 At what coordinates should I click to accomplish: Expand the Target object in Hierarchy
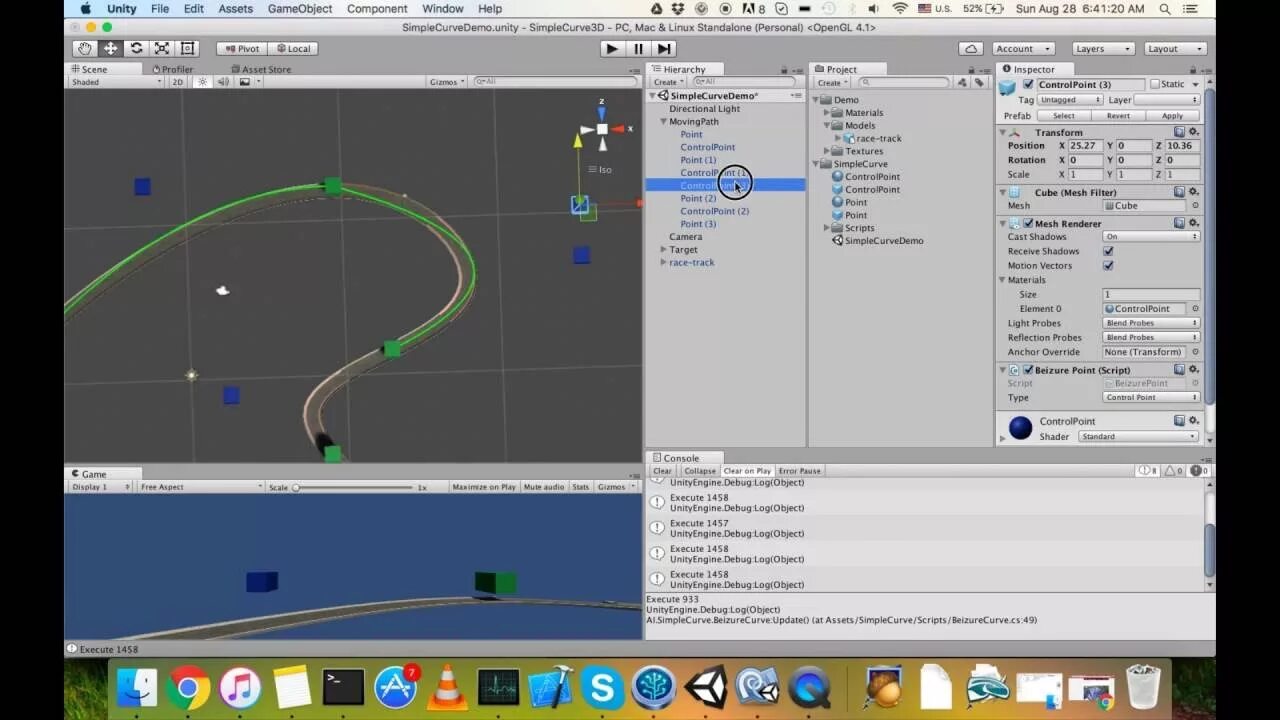pyautogui.click(x=663, y=249)
